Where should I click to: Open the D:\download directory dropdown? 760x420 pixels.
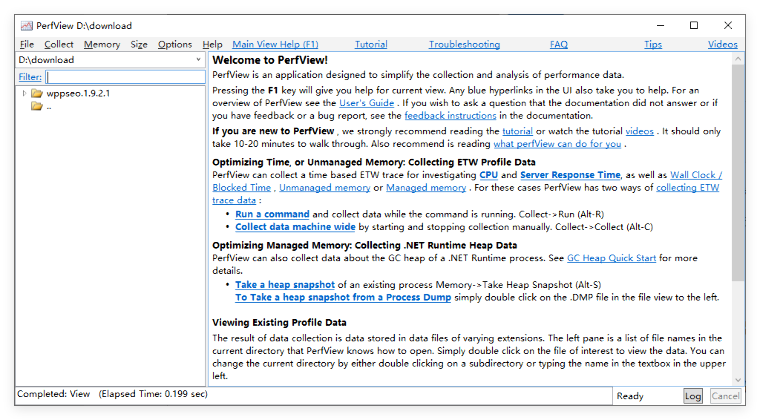pos(198,60)
